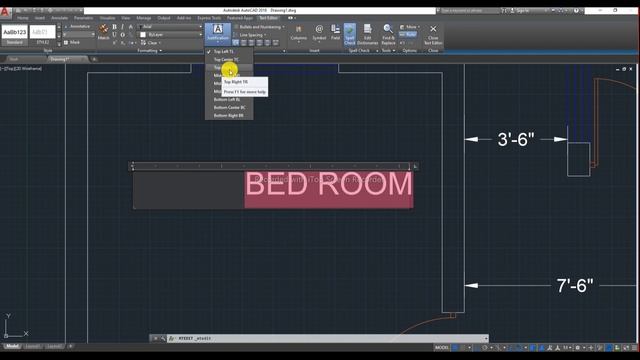640x360 pixels.
Task: Close the command line with its X icon
Action: [x=156, y=338]
